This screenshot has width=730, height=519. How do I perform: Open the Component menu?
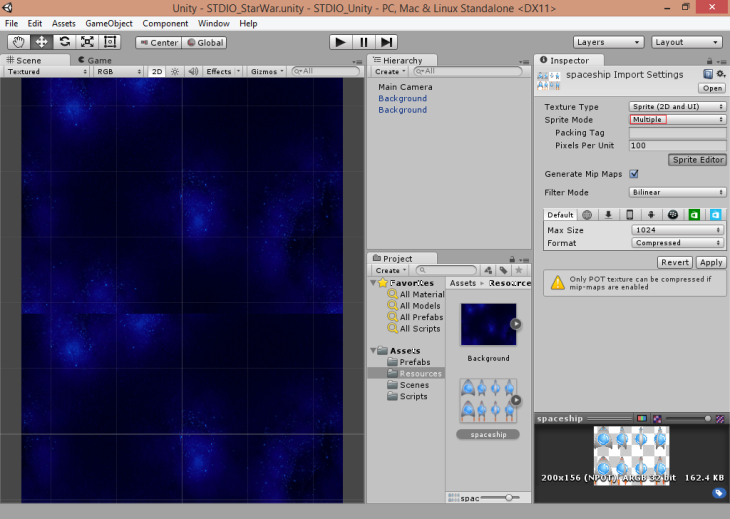[165, 23]
